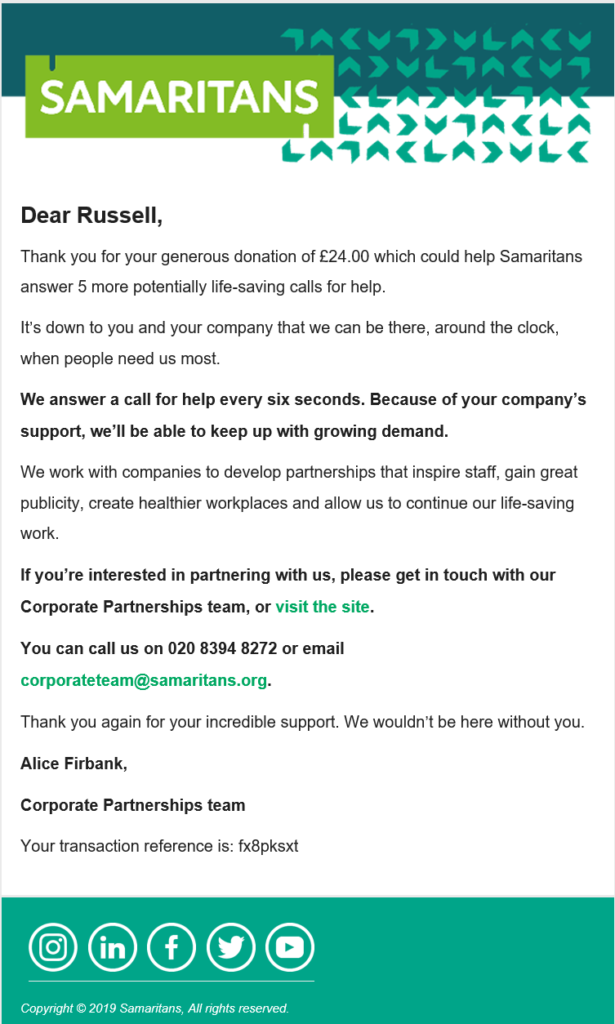615x1024 pixels.
Task: Click the "Corporate Partnerships team" signature line
Action: coord(132,805)
